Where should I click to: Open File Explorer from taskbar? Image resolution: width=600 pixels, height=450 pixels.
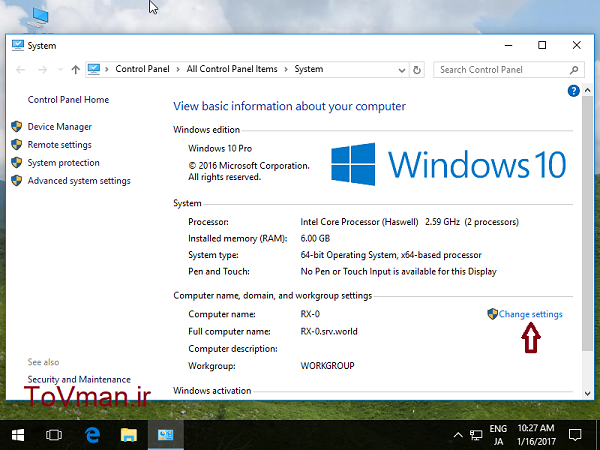tap(129, 435)
